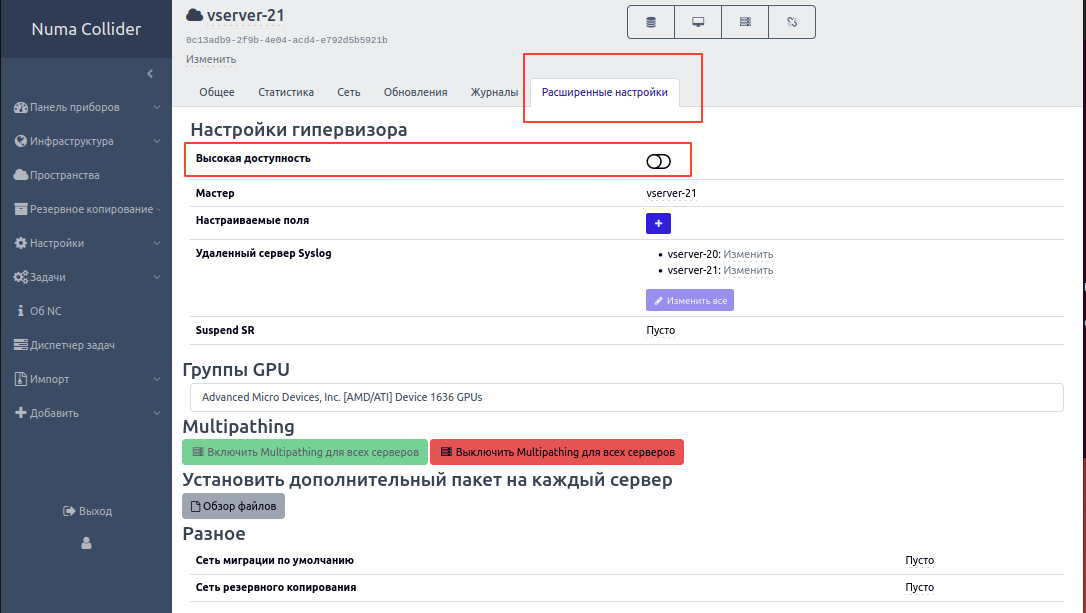
Task: Click the Изменить link under vserver-21 title
Action: click(210, 58)
